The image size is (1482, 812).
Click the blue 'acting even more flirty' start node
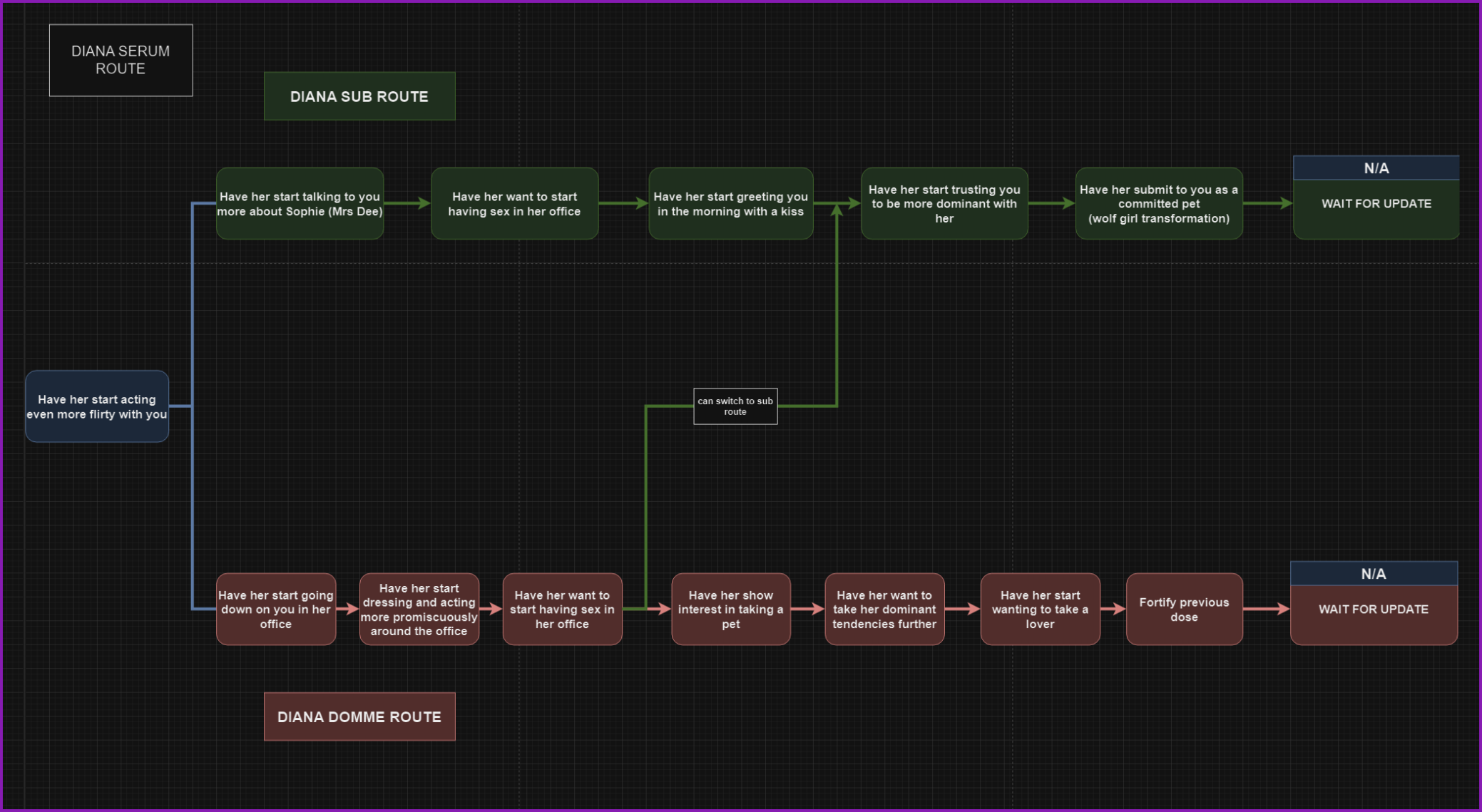tap(97, 406)
